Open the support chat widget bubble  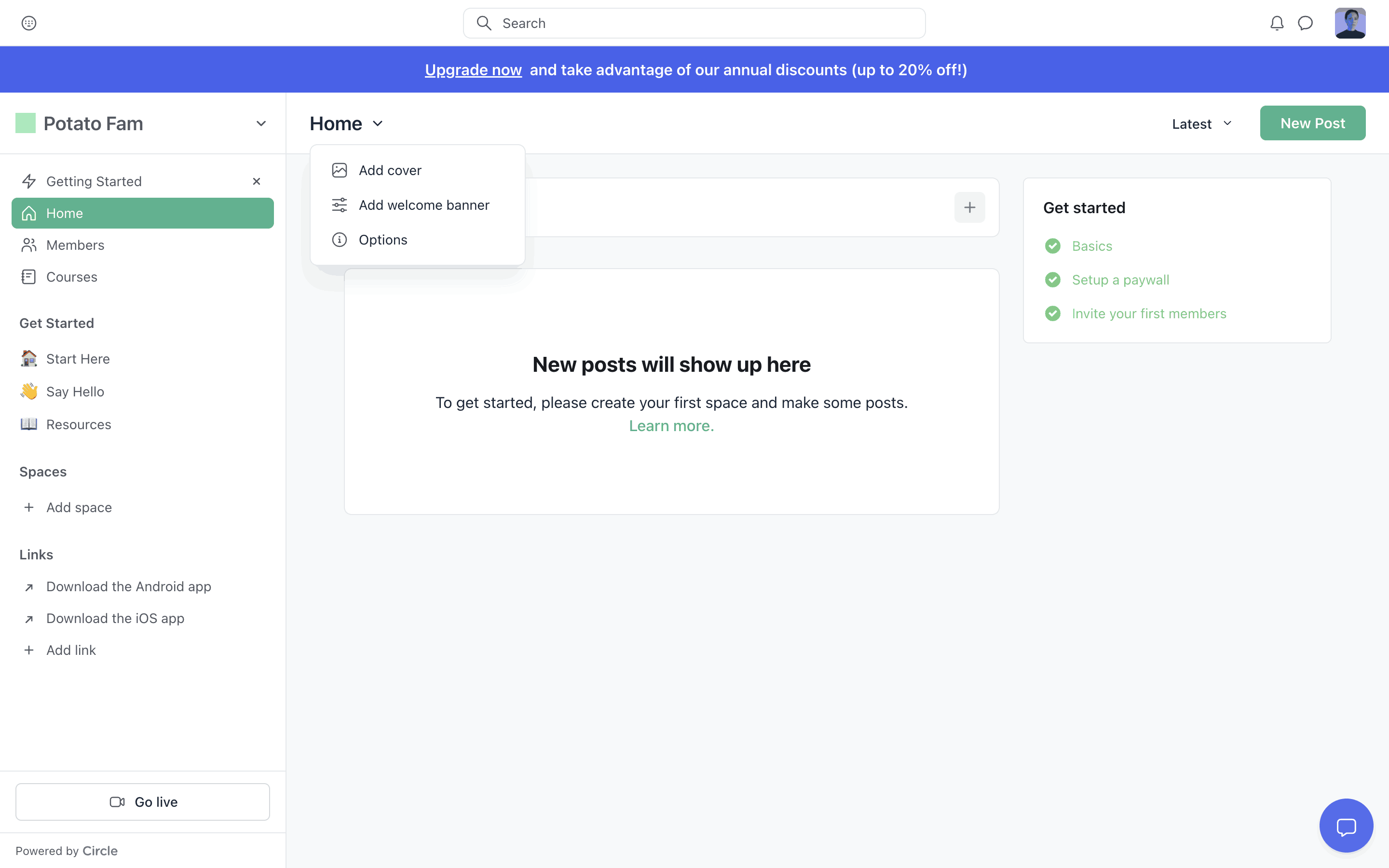[1346, 826]
